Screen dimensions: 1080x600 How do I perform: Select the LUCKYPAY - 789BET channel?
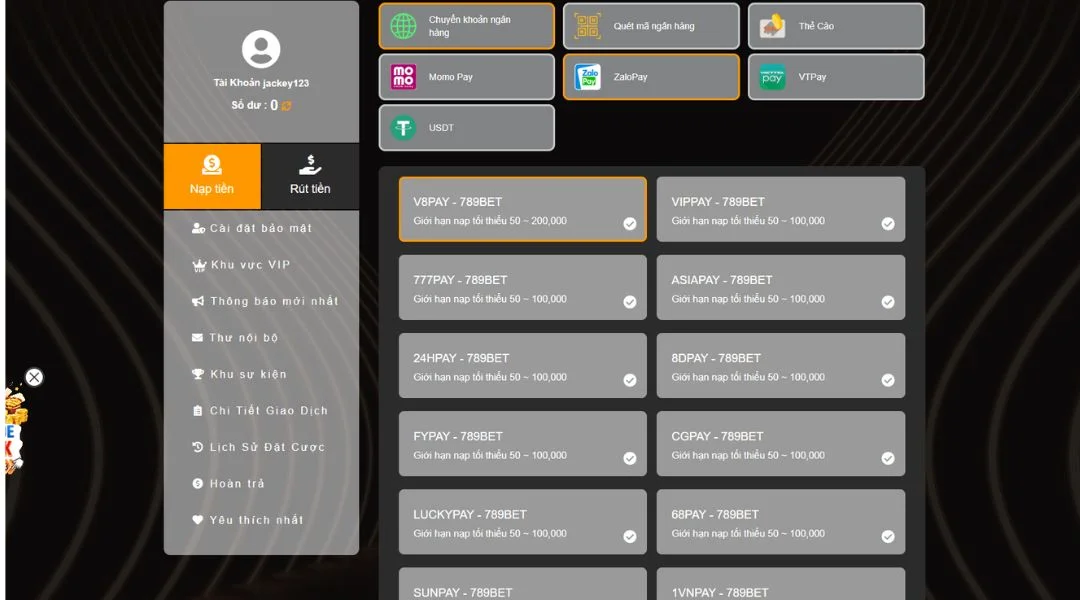[523, 522]
